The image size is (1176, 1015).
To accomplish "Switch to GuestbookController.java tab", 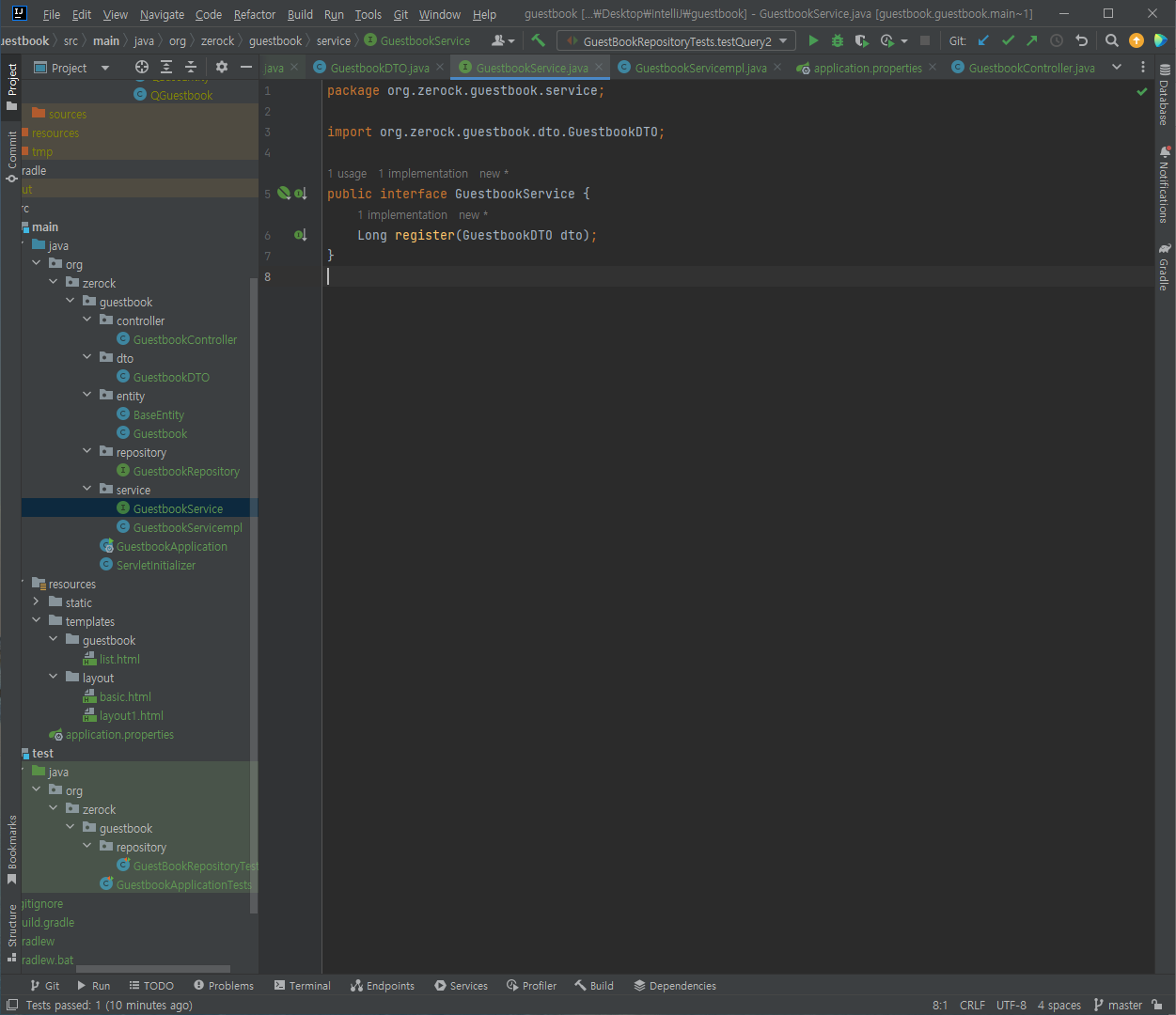I will click(x=1031, y=68).
